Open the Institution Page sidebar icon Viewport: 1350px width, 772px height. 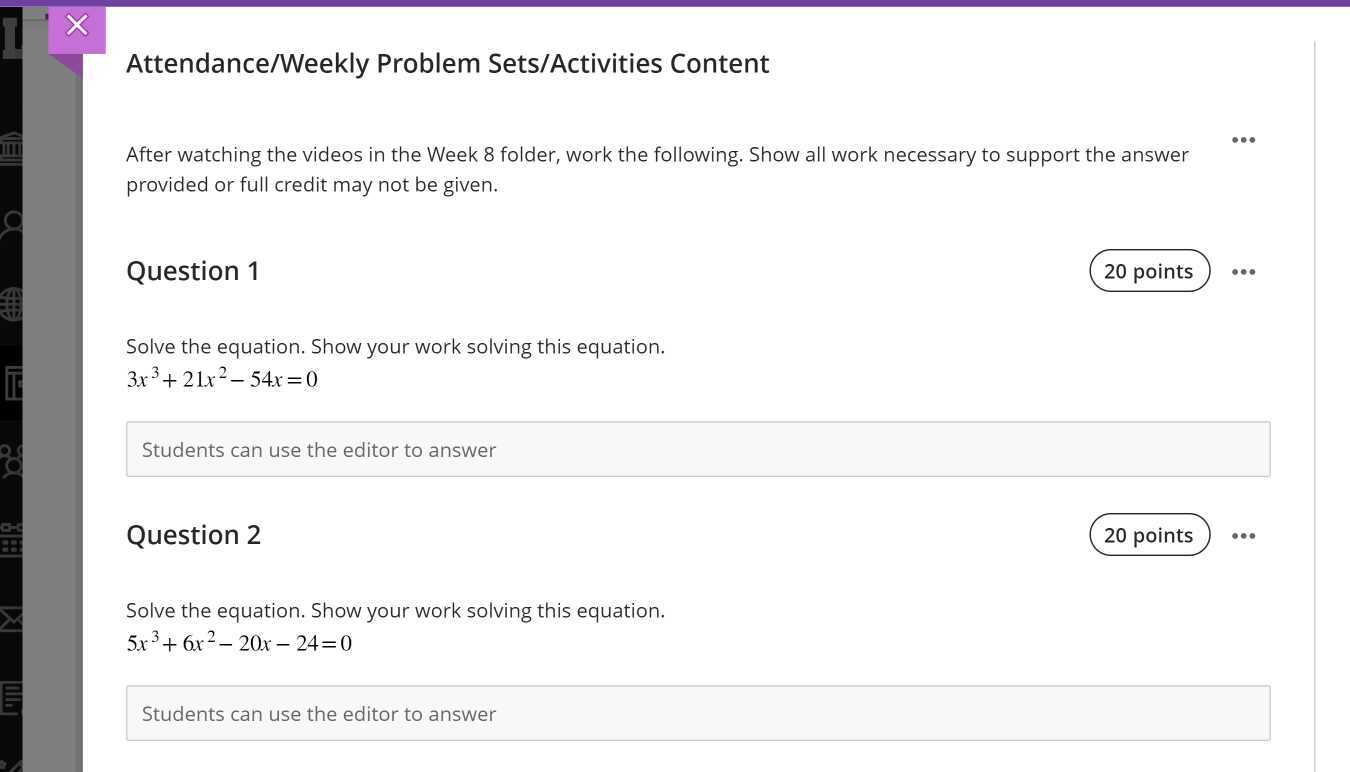point(11,149)
